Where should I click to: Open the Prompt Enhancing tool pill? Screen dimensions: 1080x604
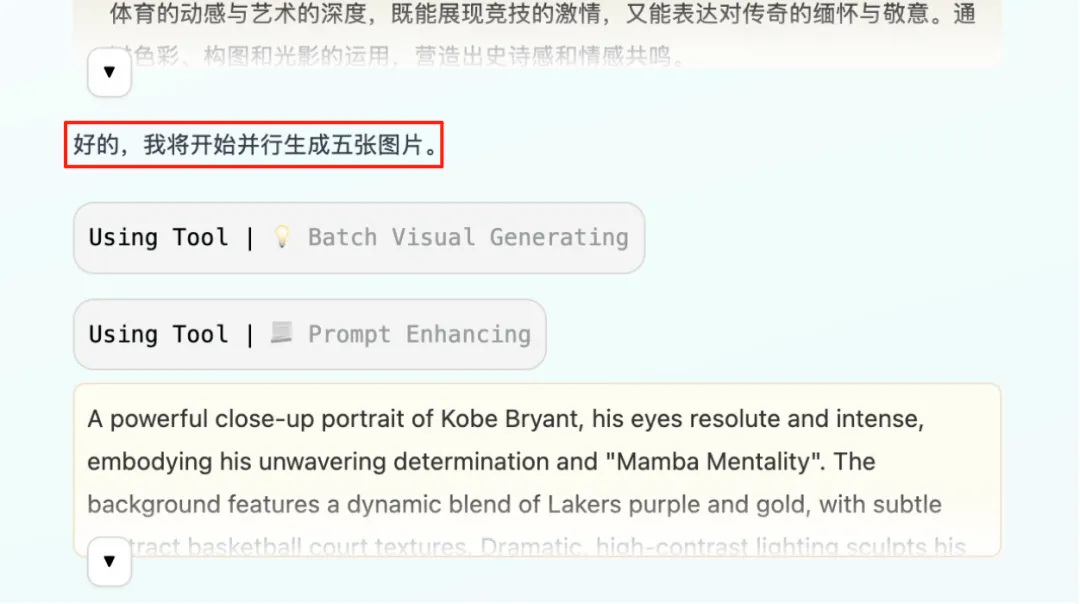click(309, 334)
